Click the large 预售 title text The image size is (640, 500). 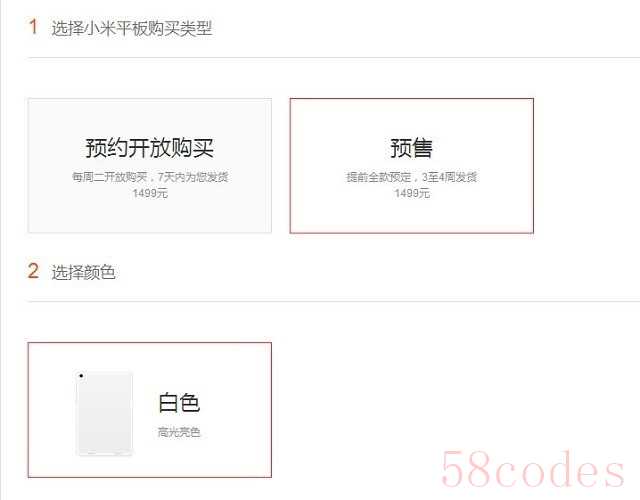pos(411,148)
